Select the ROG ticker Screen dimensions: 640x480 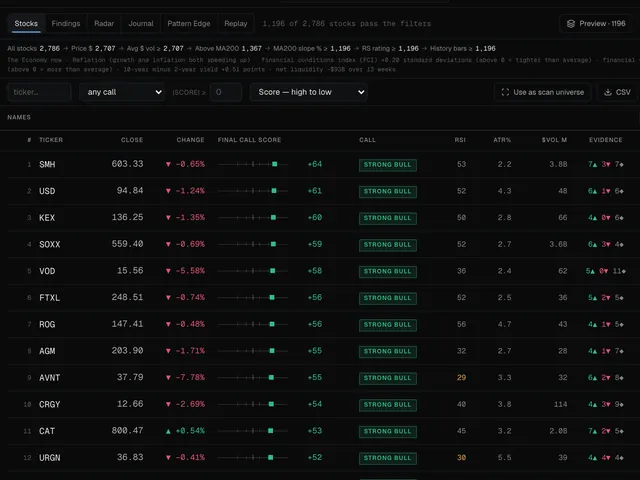click(47, 324)
